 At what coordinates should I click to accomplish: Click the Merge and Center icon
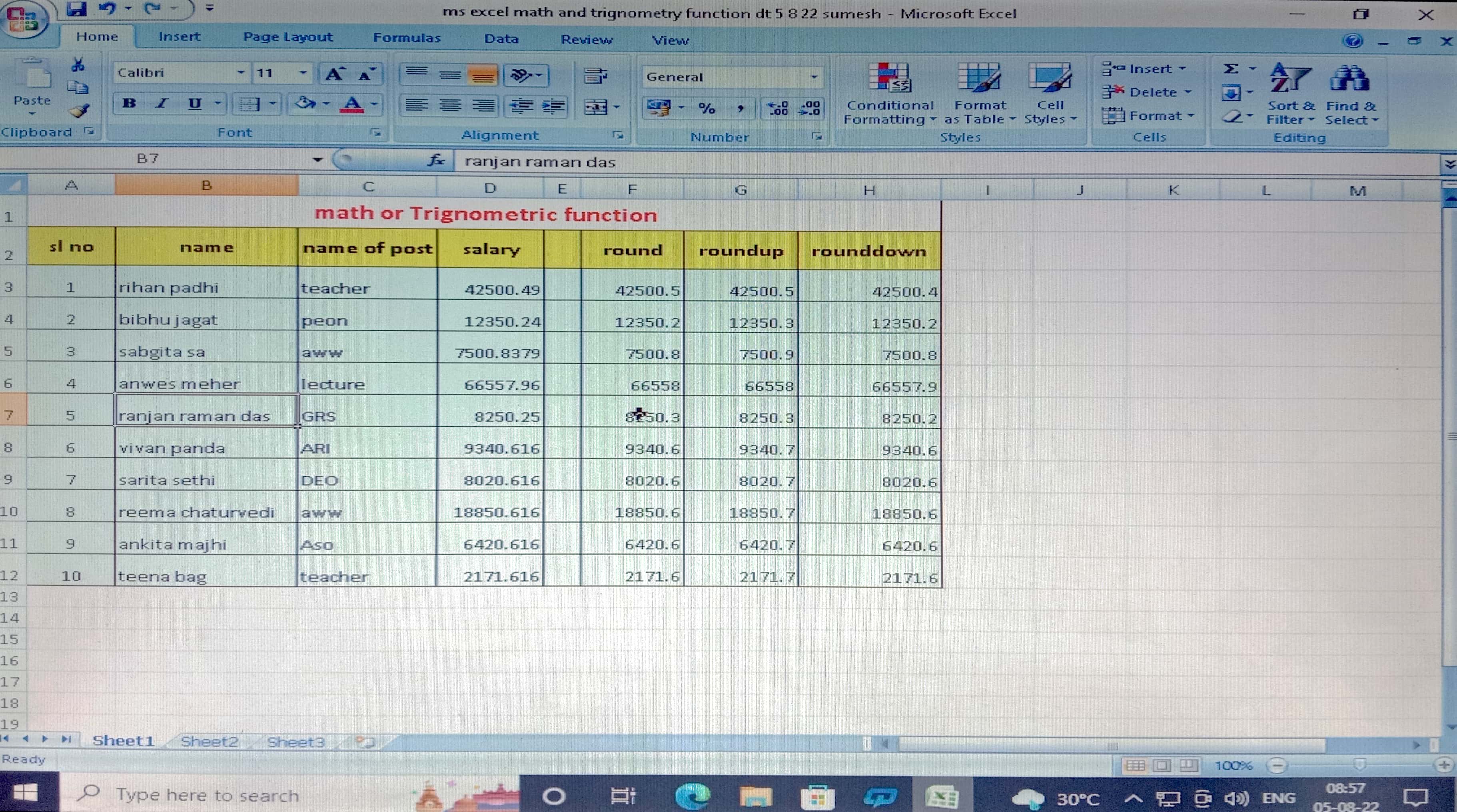pyautogui.click(x=596, y=107)
